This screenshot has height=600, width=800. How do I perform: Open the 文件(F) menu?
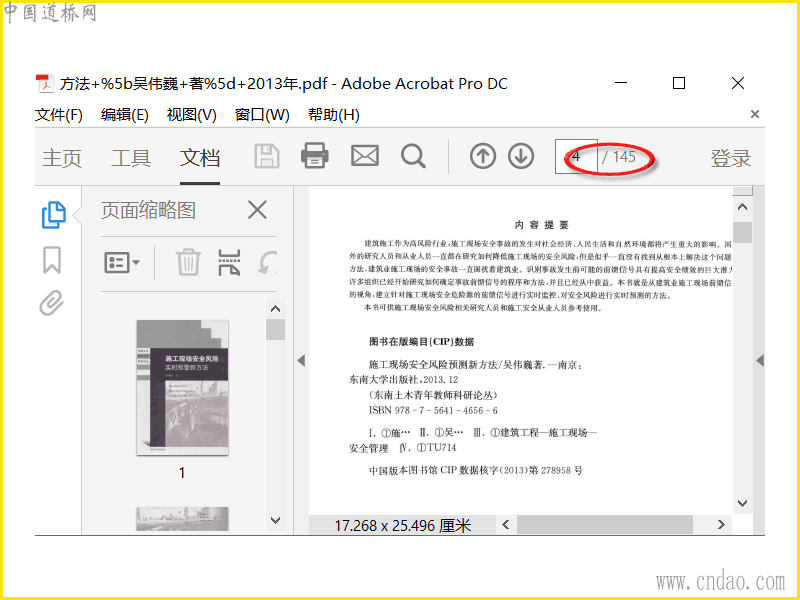point(59,114)
